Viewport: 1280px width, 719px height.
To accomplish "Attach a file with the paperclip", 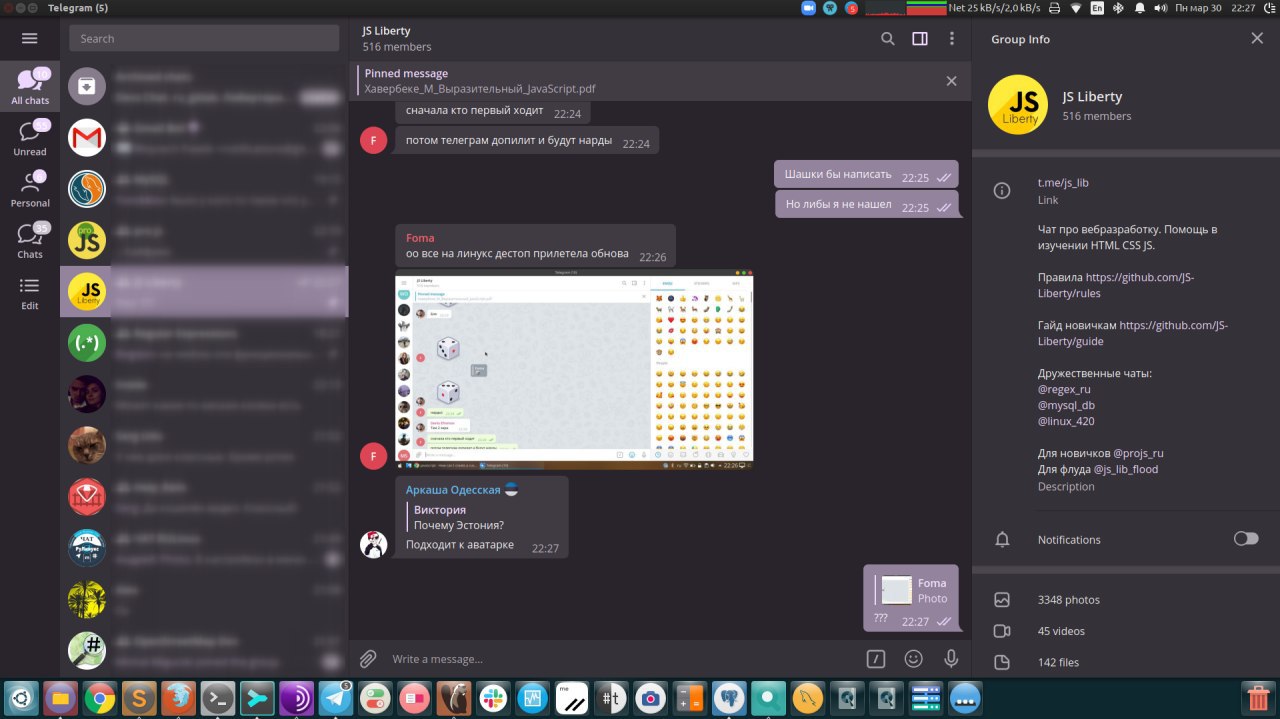I will coord(368,659).
